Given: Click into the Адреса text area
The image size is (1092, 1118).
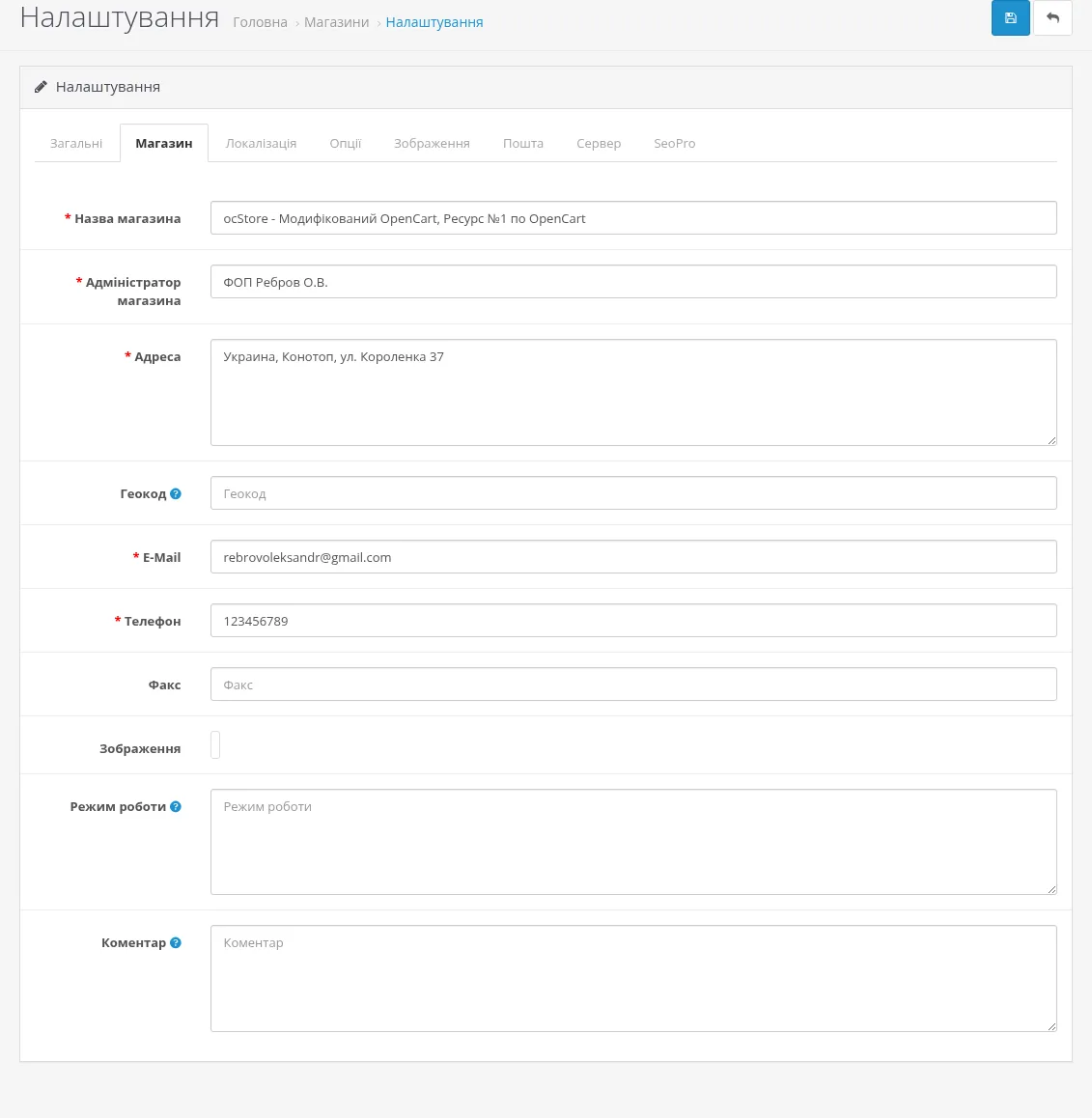Looking at the screenshot, I should (x=633, y=393).
